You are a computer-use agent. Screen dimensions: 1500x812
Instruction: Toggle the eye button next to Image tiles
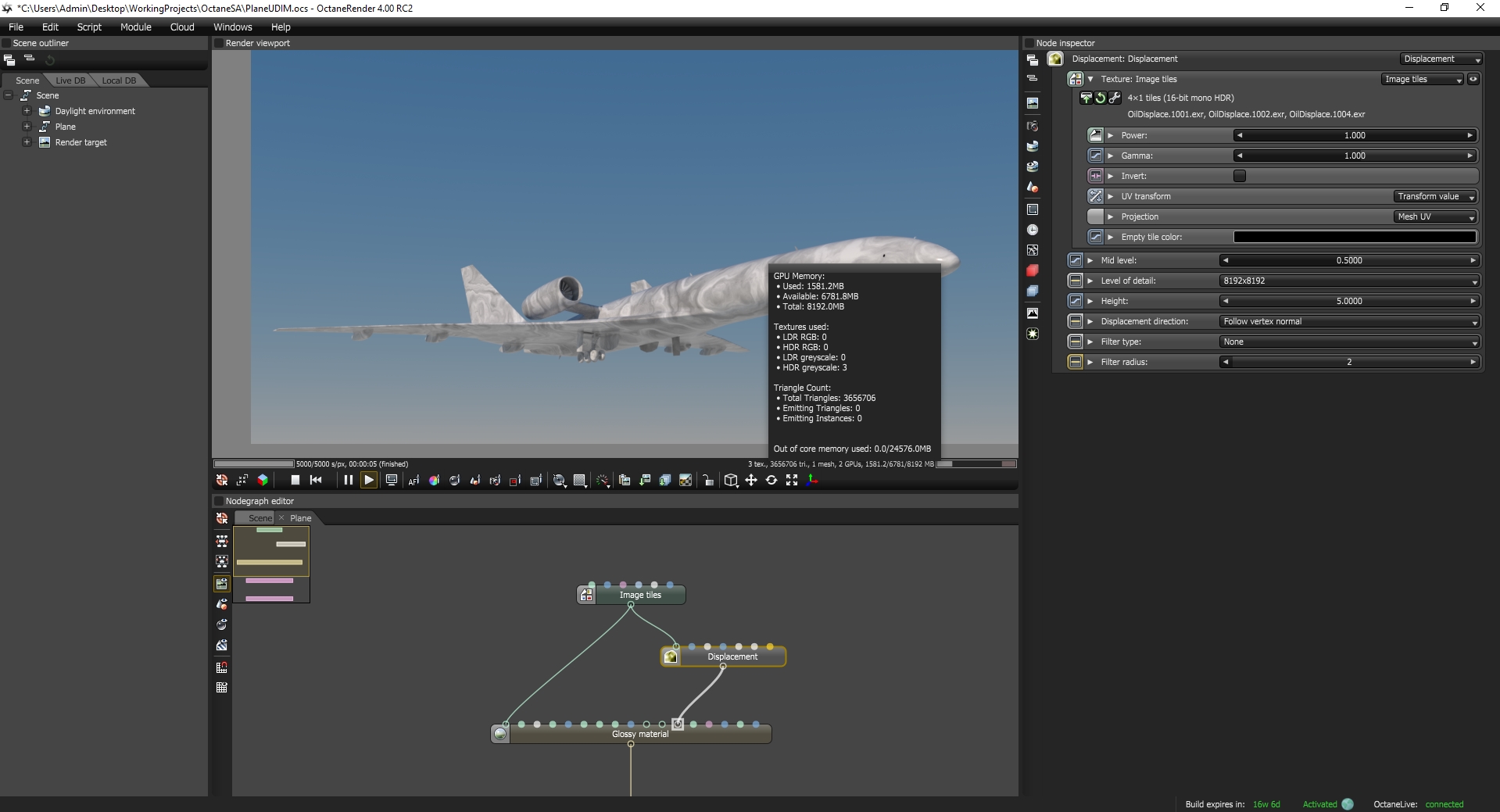[1473, 79]
